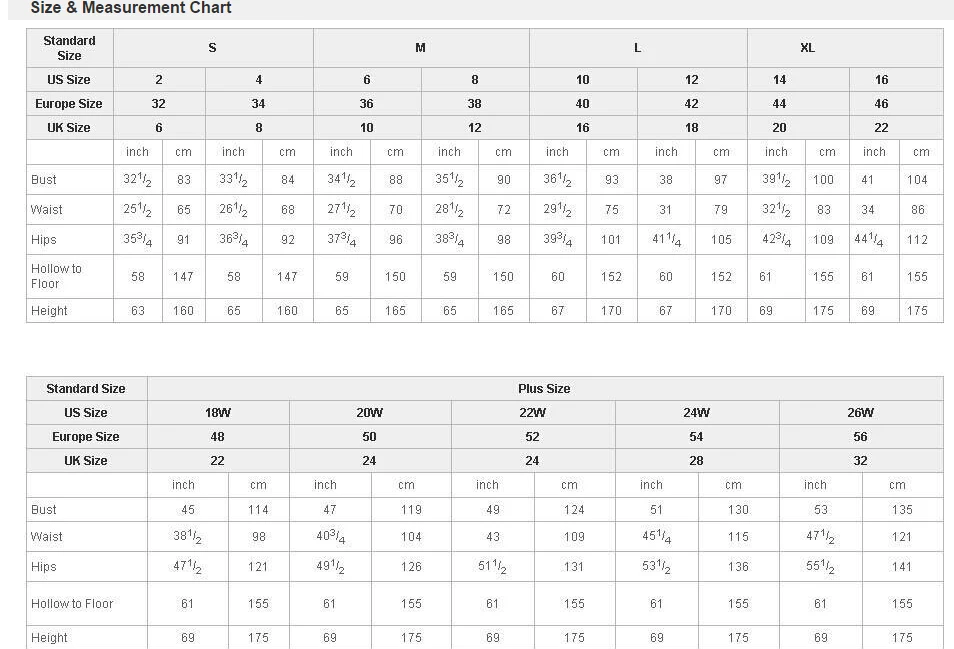954x649 pixels.
Task: Select the '24W' US size cell
Action: click(696, 413)
